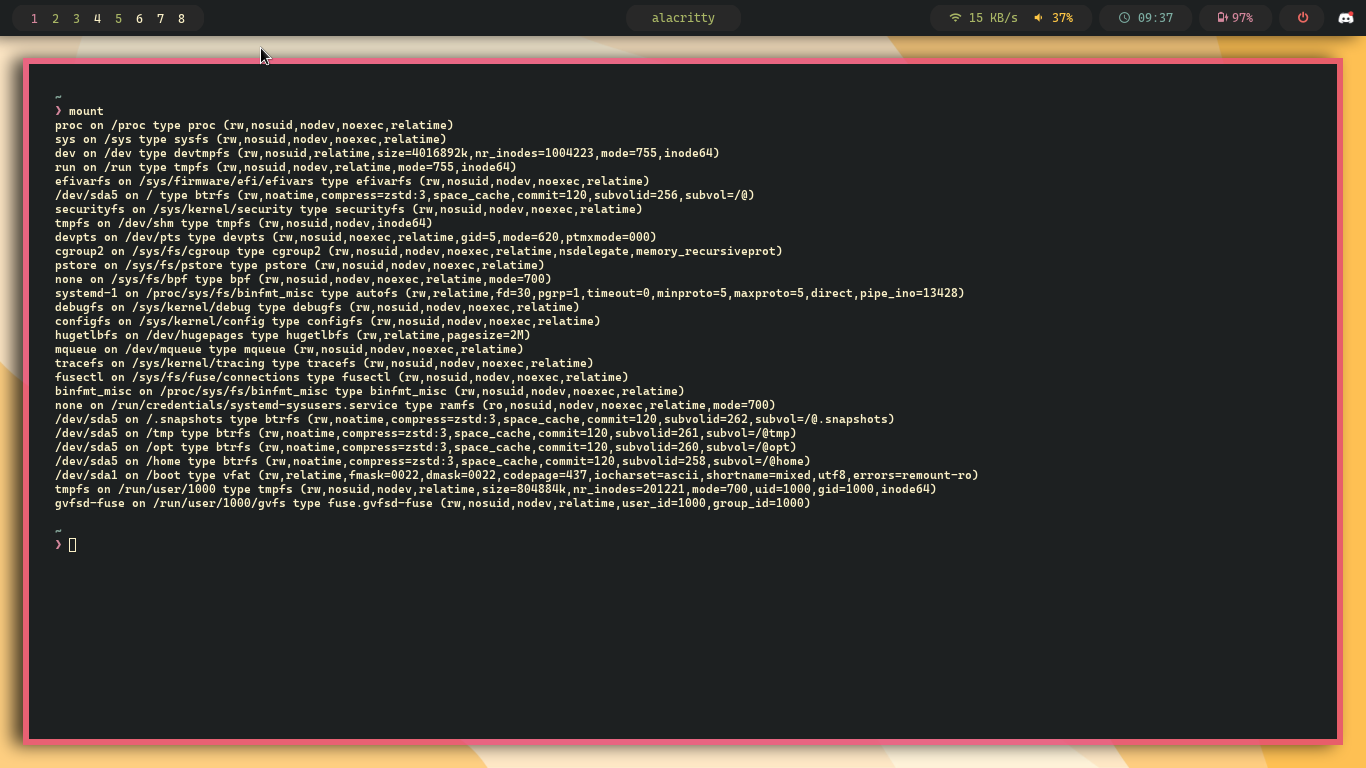This screenshot has width=1366, height=768.
Task: Click the 97% battery level text
Action: pos(1242,18)
